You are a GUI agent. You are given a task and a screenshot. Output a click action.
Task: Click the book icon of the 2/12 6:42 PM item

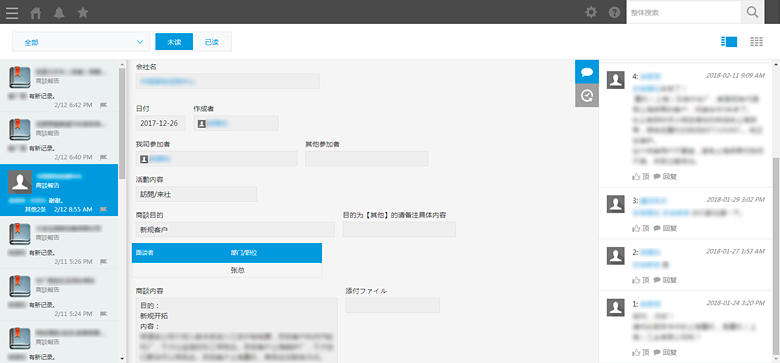20,78
